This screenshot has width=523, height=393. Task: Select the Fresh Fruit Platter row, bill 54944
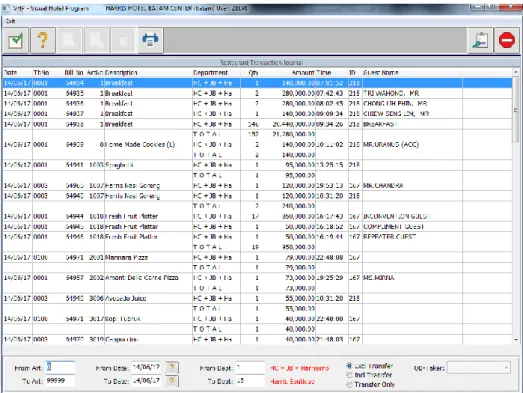point(257,216)
